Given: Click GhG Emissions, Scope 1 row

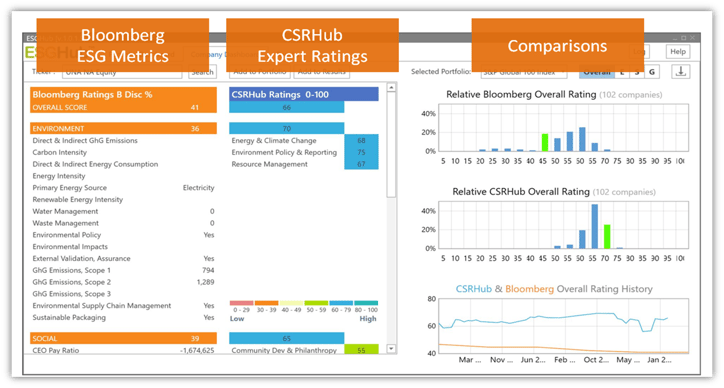Looking at the screenshot, I should (x=123, y=270).
